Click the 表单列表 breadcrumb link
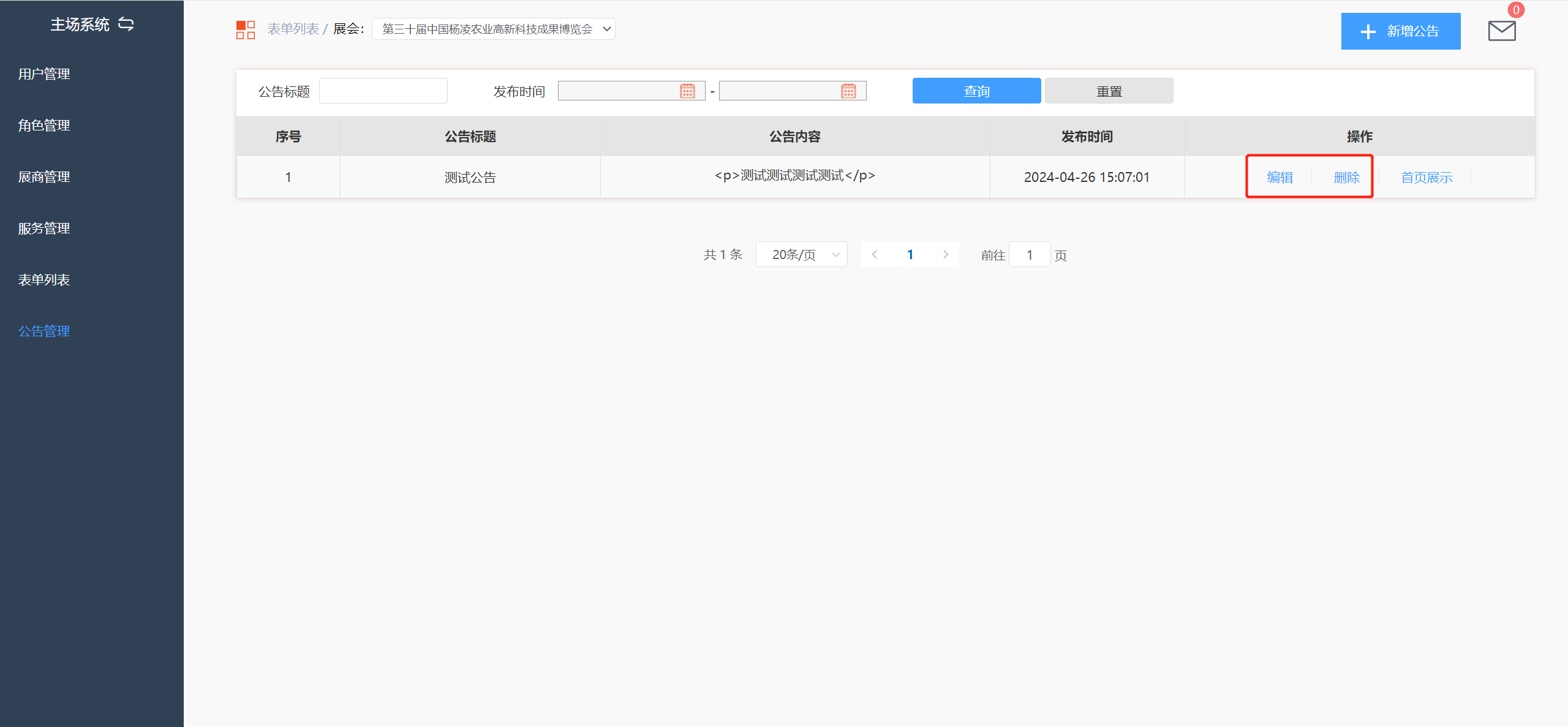 click(x=293, y=29)
